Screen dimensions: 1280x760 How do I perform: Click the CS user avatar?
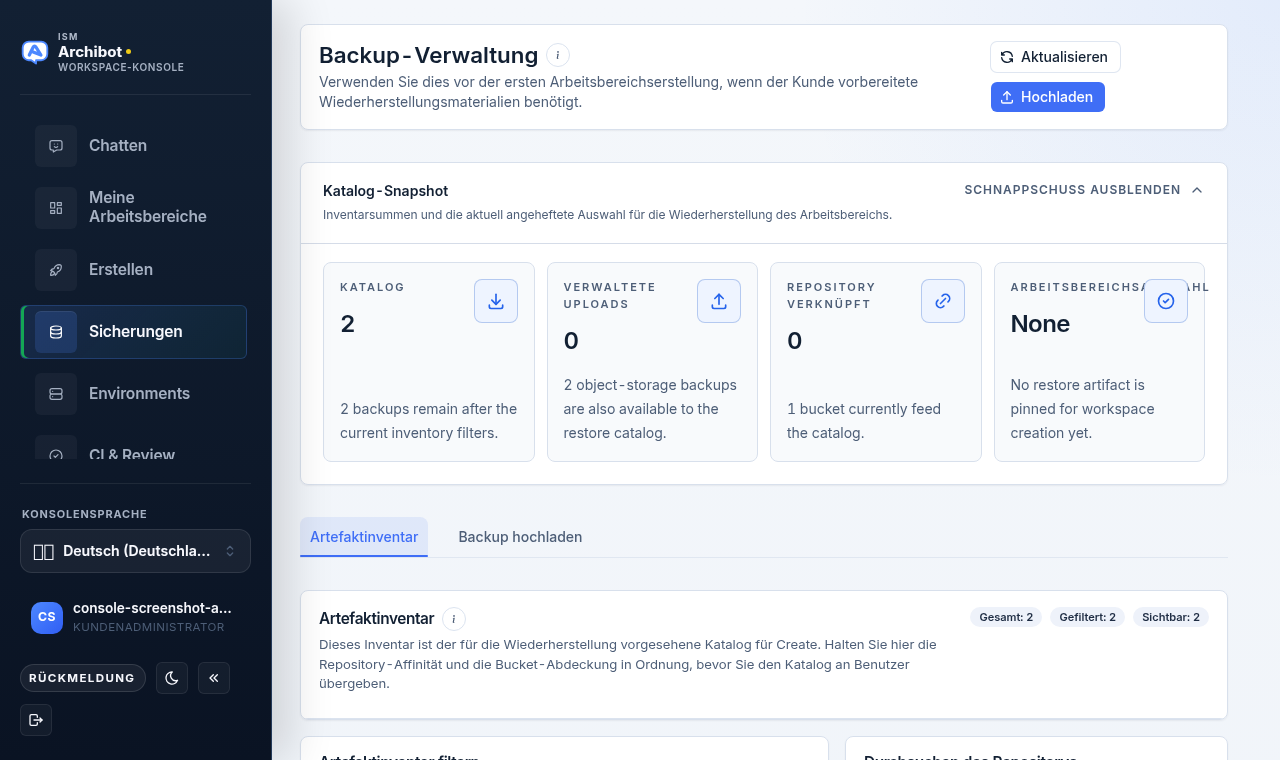pos(47,617)
